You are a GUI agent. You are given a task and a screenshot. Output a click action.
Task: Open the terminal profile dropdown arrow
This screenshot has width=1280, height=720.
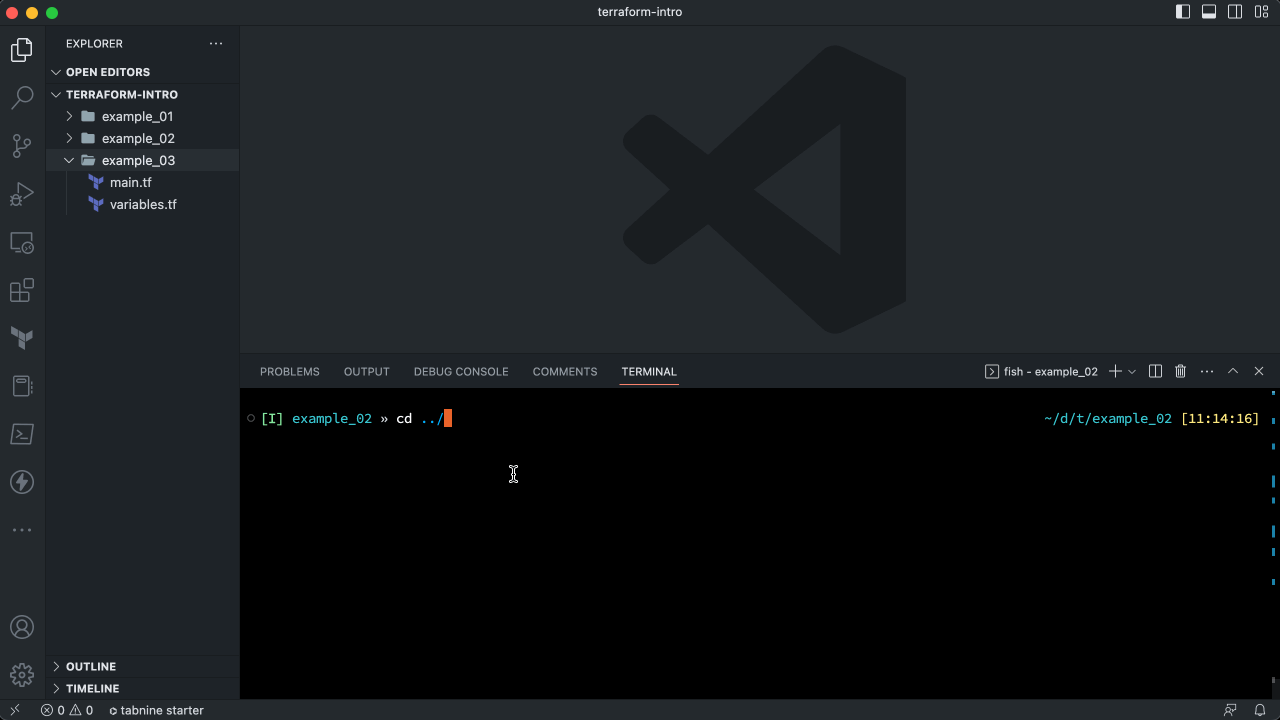pos(1131,371)
